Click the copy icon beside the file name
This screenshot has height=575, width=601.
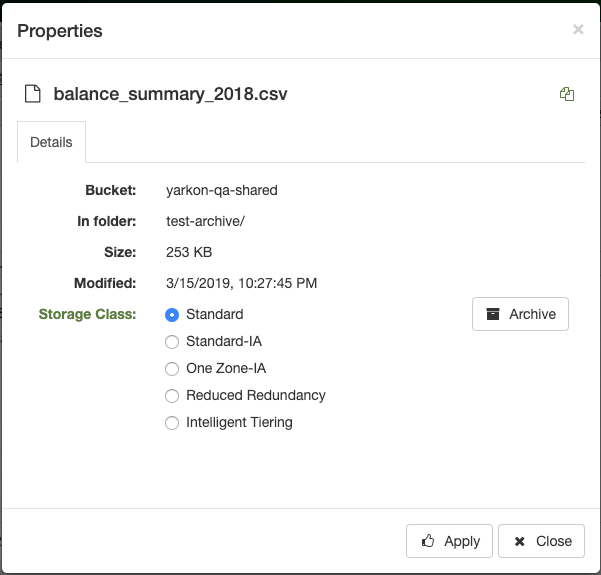click(567, 94)
